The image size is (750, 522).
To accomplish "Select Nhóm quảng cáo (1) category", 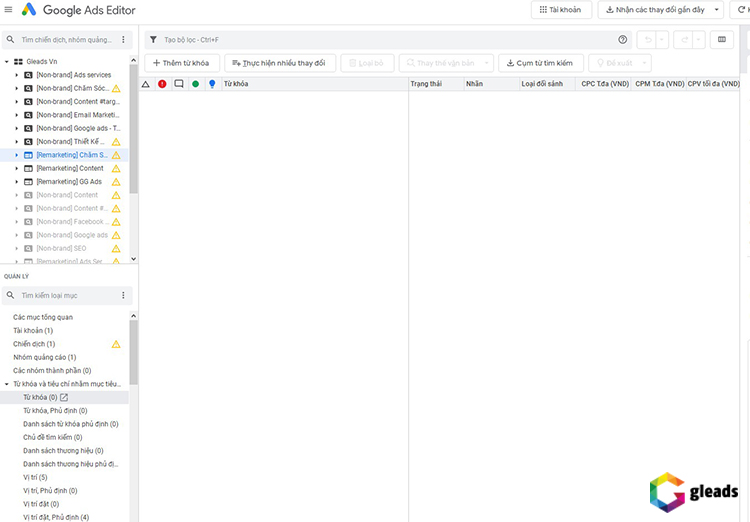I will tap(44, 357).
